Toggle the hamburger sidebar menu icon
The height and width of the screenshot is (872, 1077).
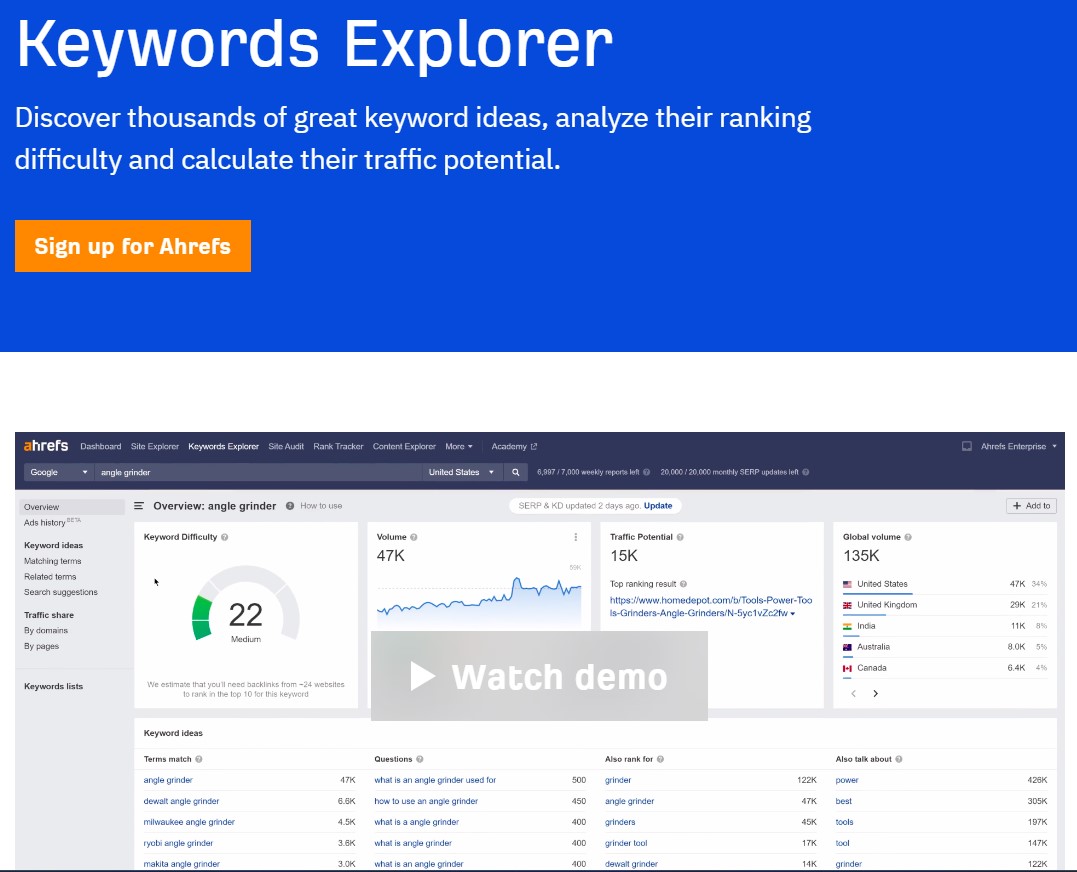pyautogui.click(x=139, y=506)
